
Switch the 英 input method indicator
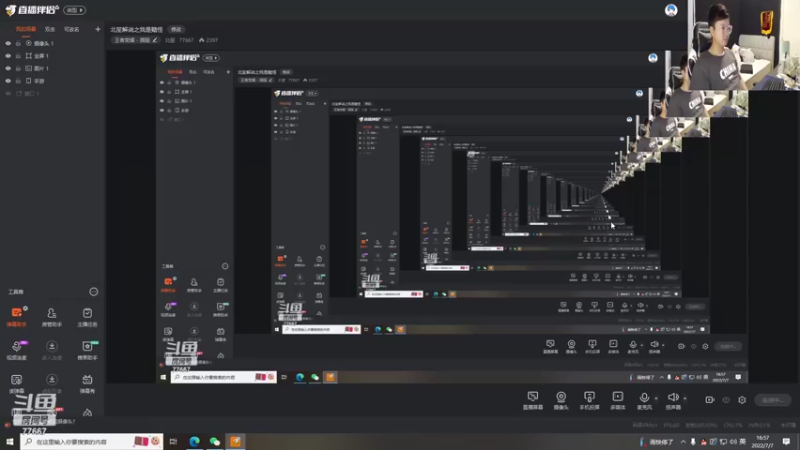coord(743,442)
